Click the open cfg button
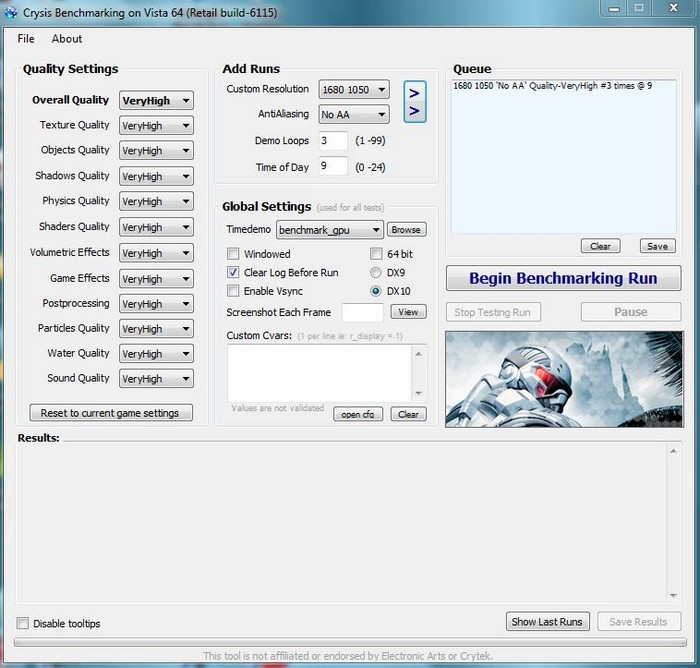The height and width of the screenshot is (668, 700). click(358, 414)
